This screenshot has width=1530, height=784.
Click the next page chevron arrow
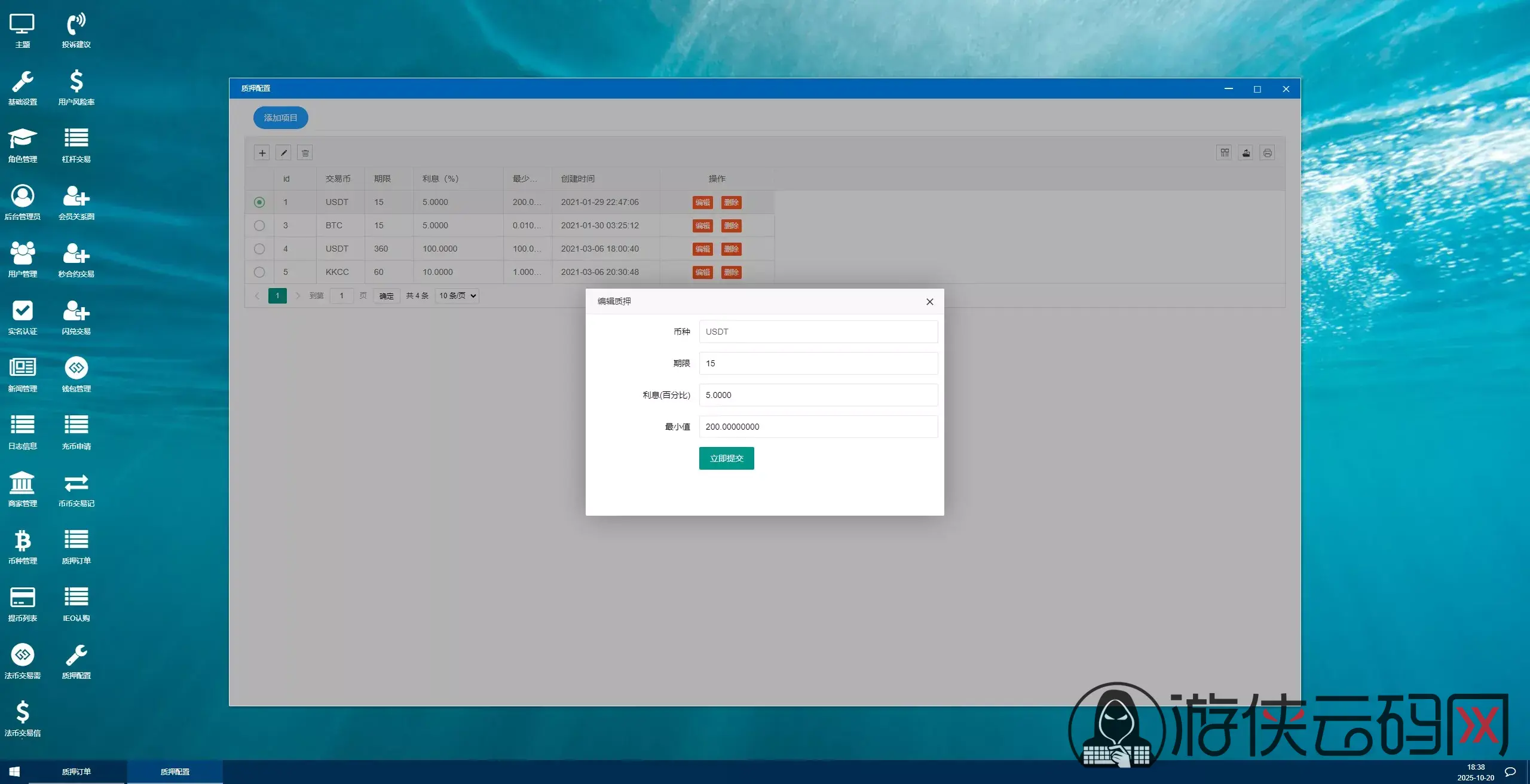(x=298, y=296)
